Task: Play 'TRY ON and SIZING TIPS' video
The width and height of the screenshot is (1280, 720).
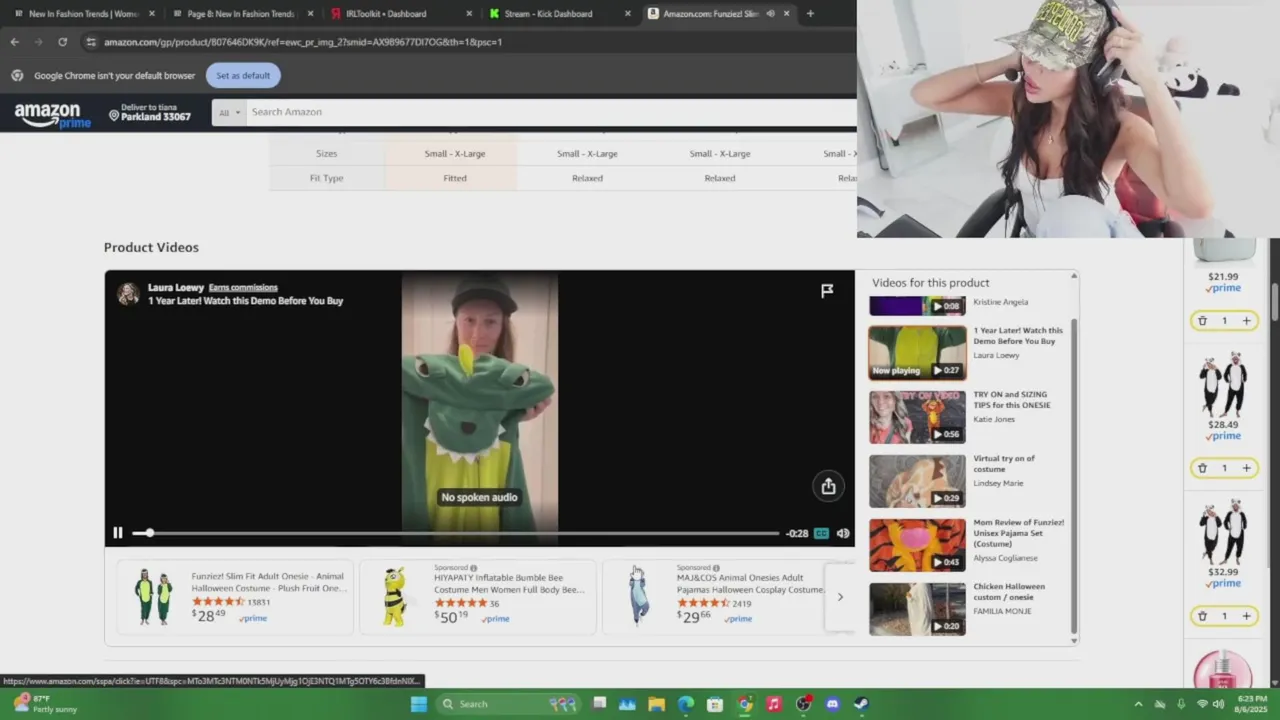Action: point(917,417)
